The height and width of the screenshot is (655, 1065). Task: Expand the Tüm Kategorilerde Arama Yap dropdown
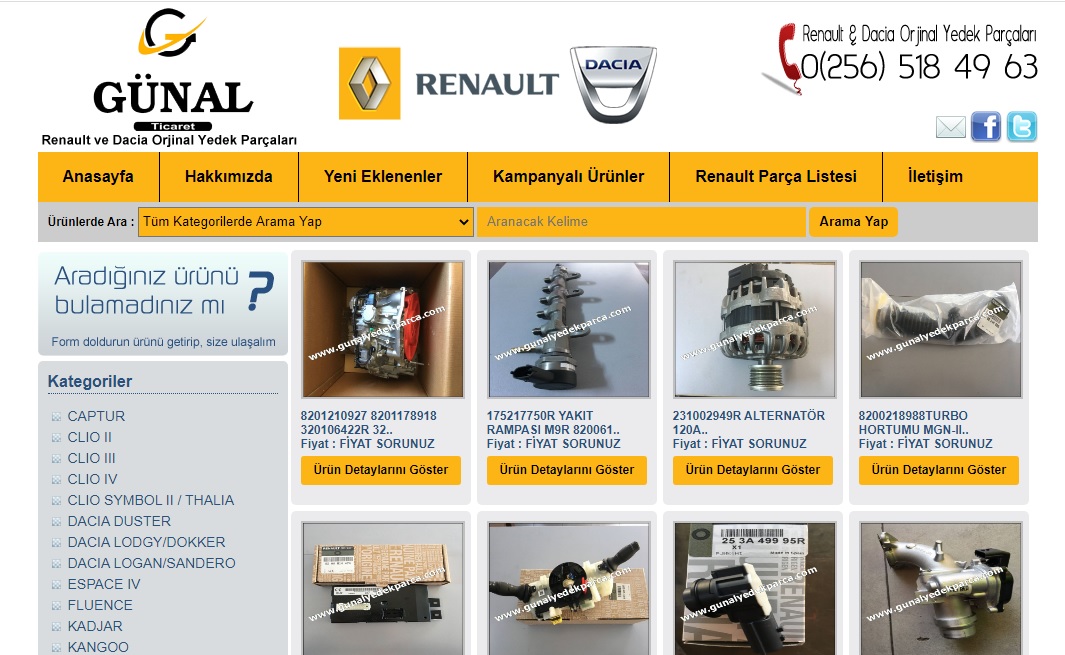click(x=305, y=222)
